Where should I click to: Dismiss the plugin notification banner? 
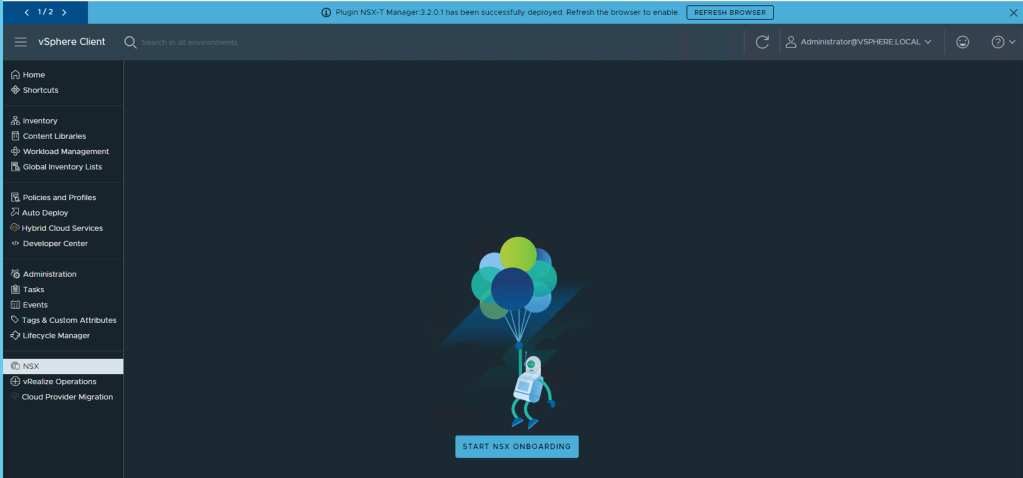click(x=1012, y=12)
